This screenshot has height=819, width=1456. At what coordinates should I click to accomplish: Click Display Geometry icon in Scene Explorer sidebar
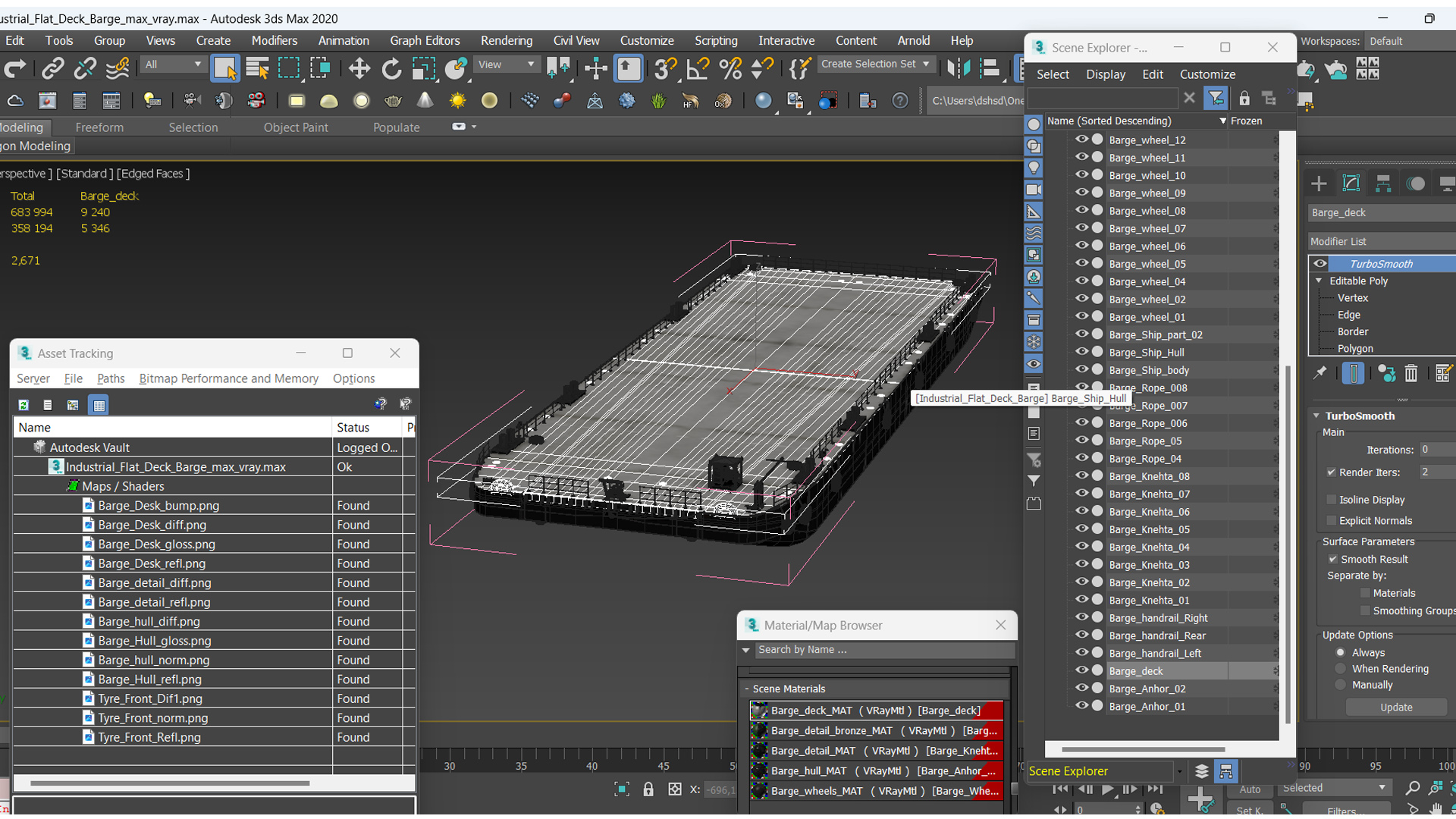(1034, 124)
